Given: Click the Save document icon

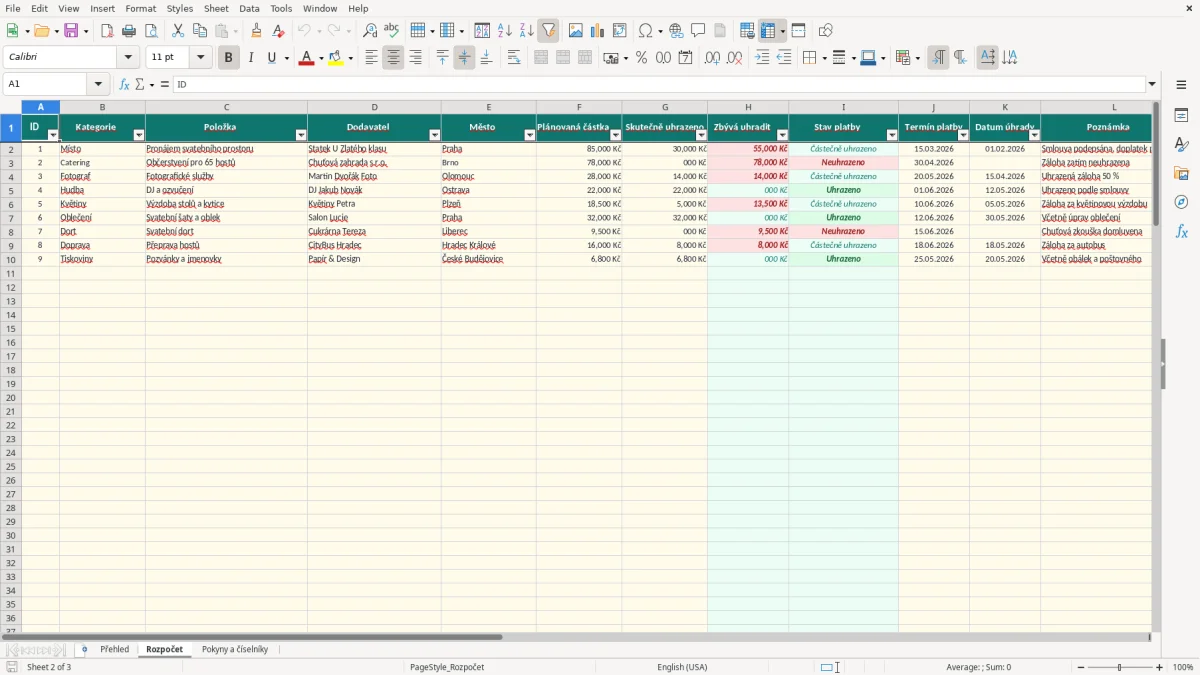Looking at the screenshot, I should point(71,31).
